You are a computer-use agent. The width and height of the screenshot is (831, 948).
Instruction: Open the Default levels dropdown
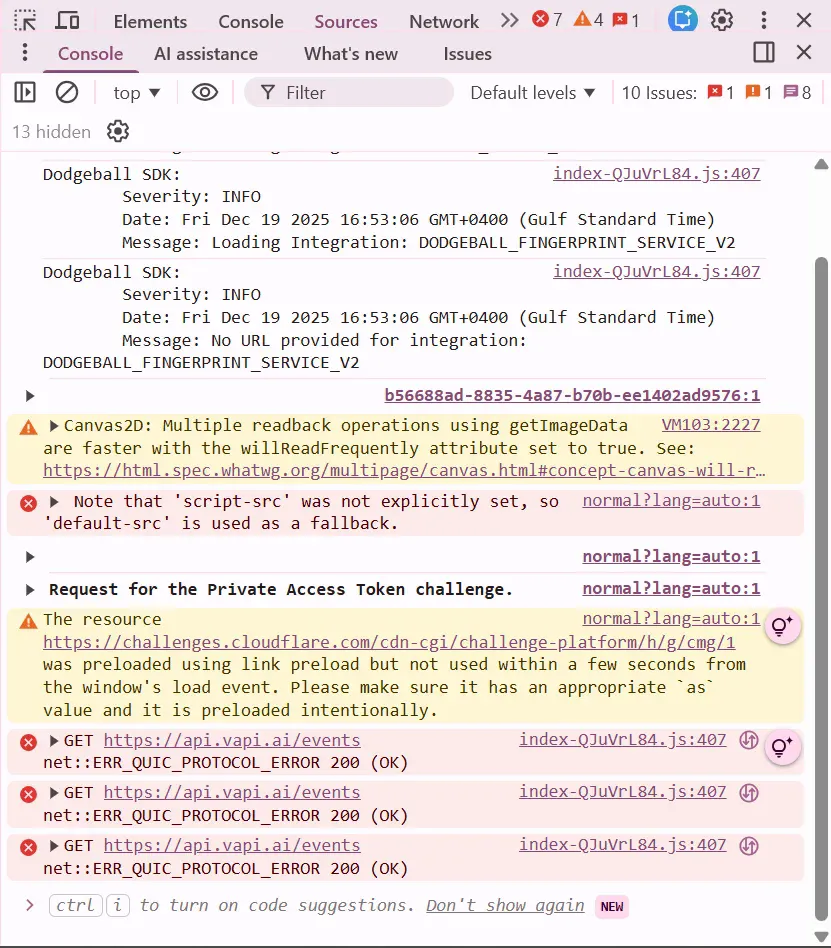(x=532, y=92)
